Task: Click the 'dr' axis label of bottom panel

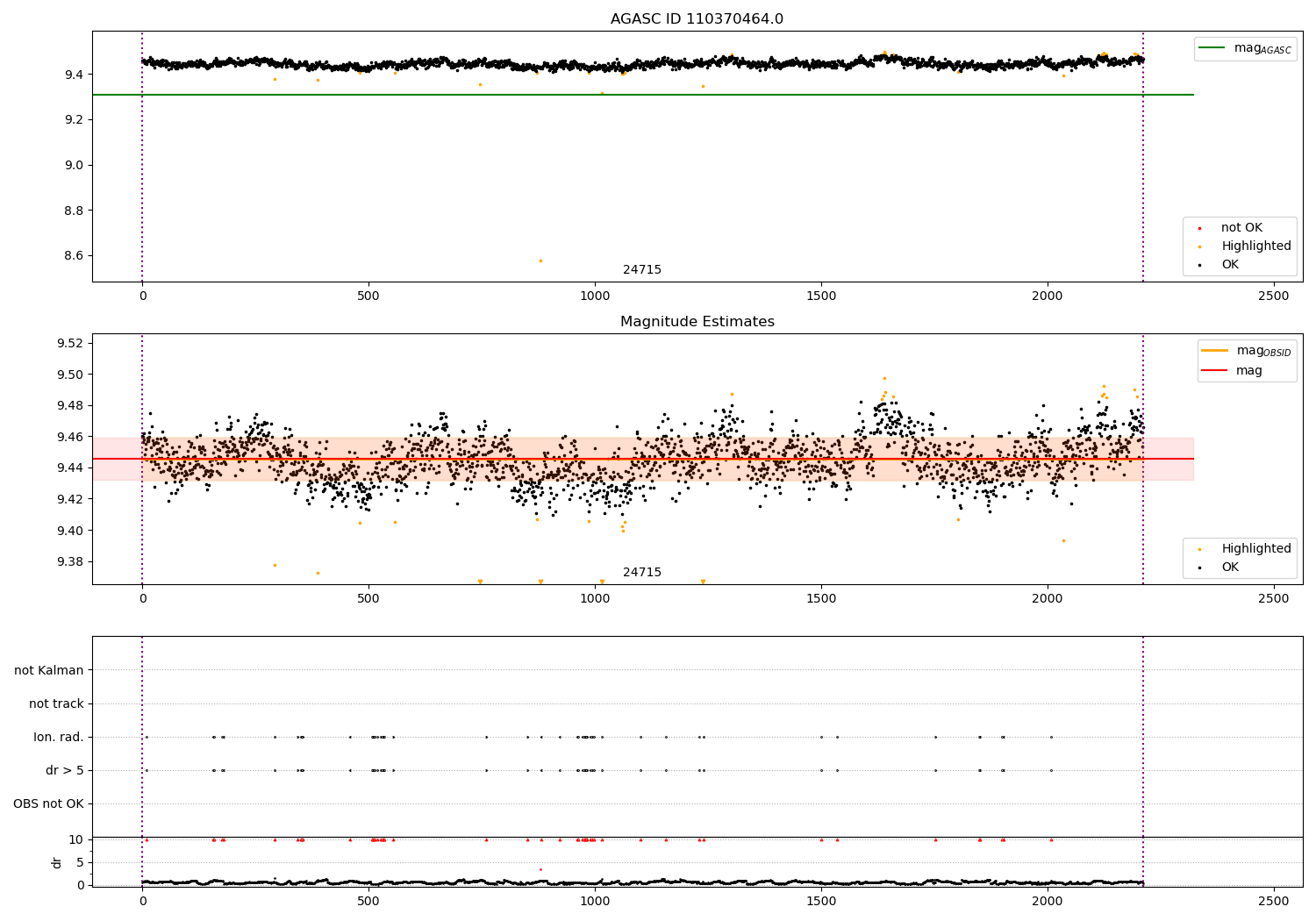Action: (57, 862)
